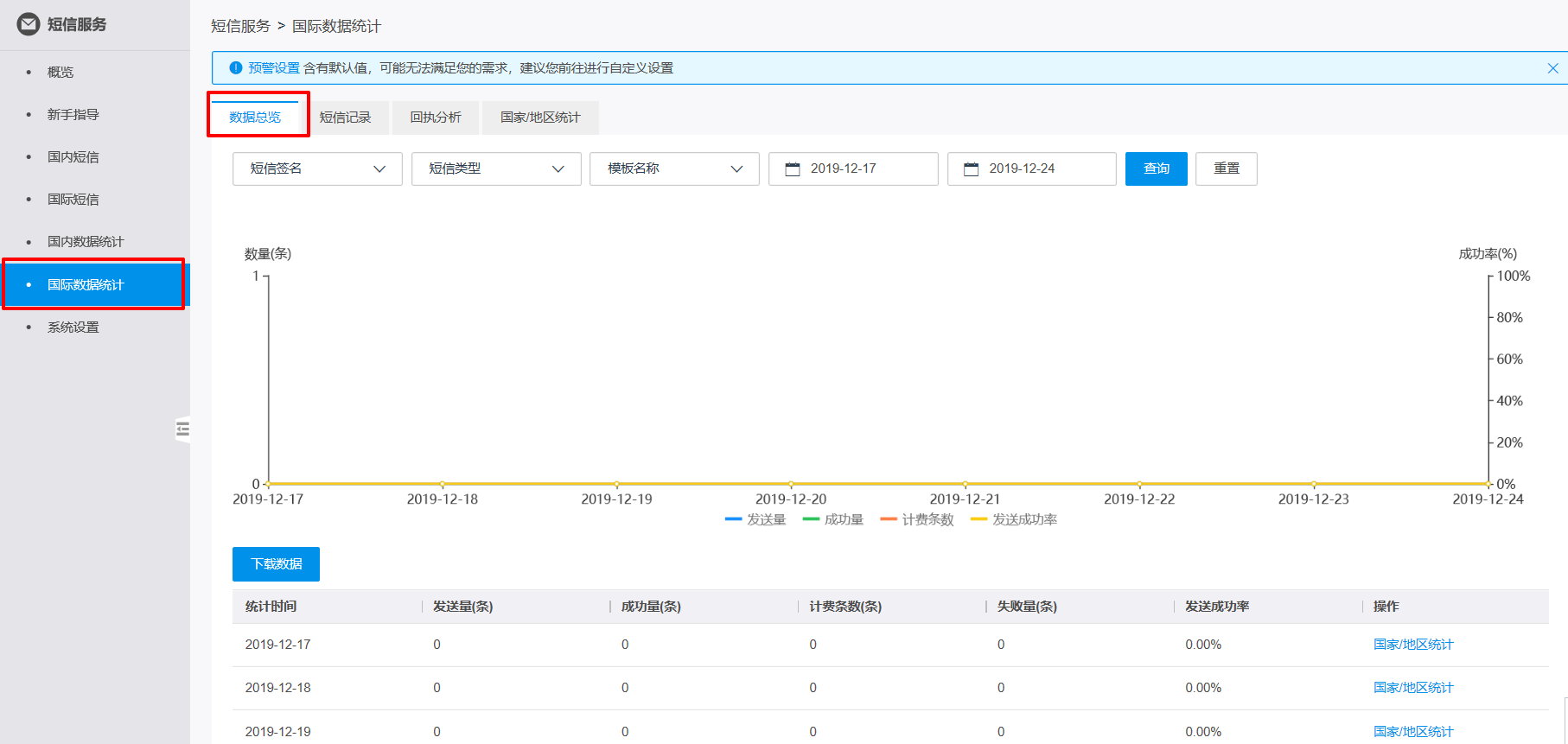Click the start date calendar icon
This screenshot has width=1568, height=744.
click(x=792, y=169)
